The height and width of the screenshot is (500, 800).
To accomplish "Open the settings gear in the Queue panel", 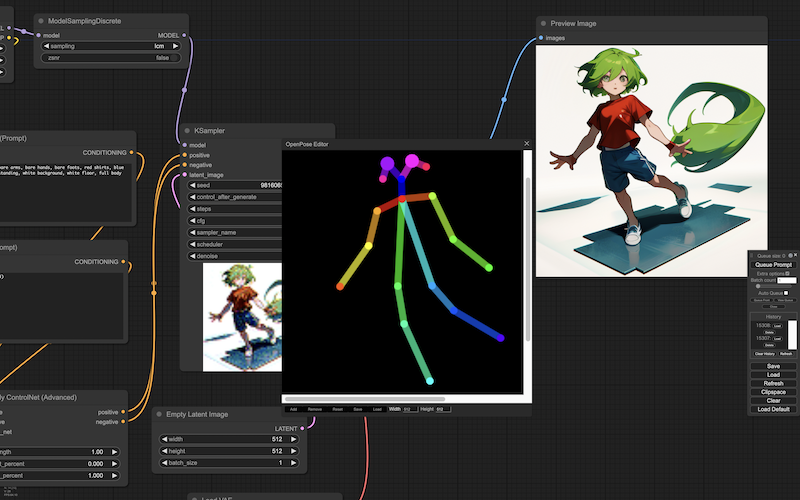I will pos(790,256).
